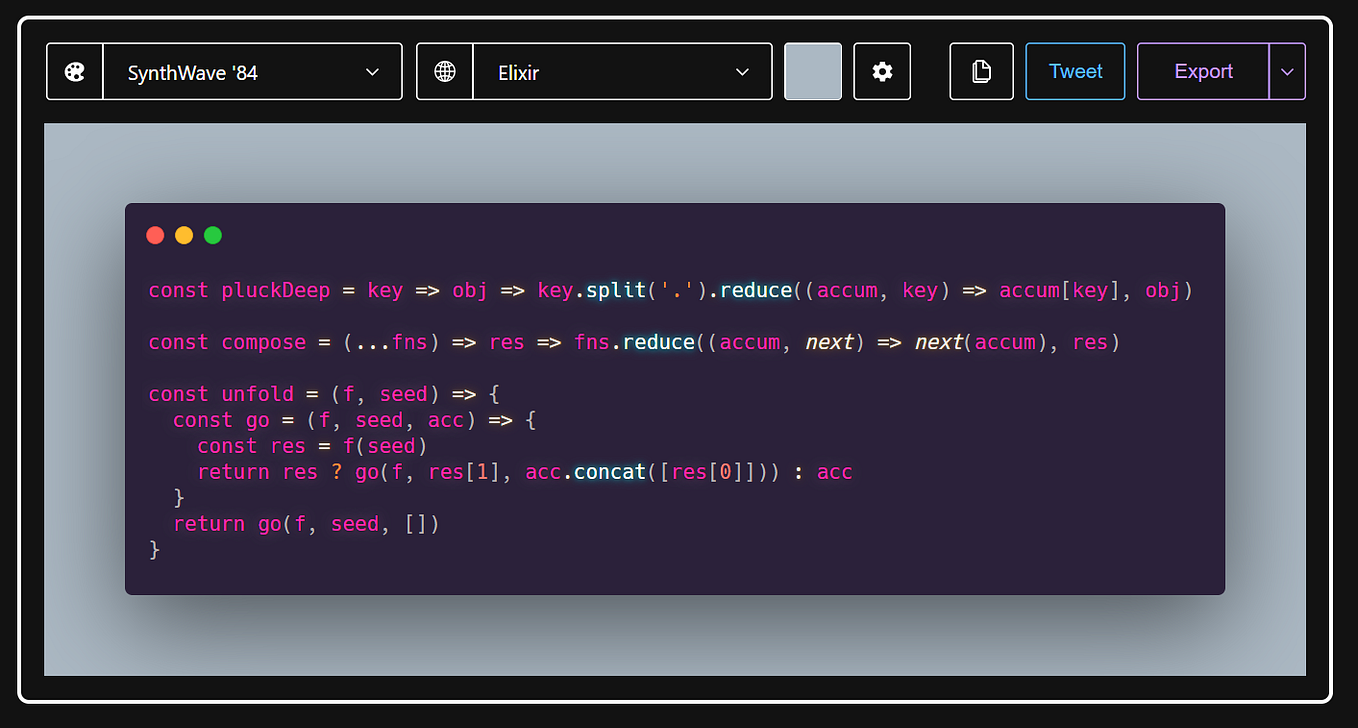
Task: Click the yellow traffic-light dot
Action: [x=184, y=235]
